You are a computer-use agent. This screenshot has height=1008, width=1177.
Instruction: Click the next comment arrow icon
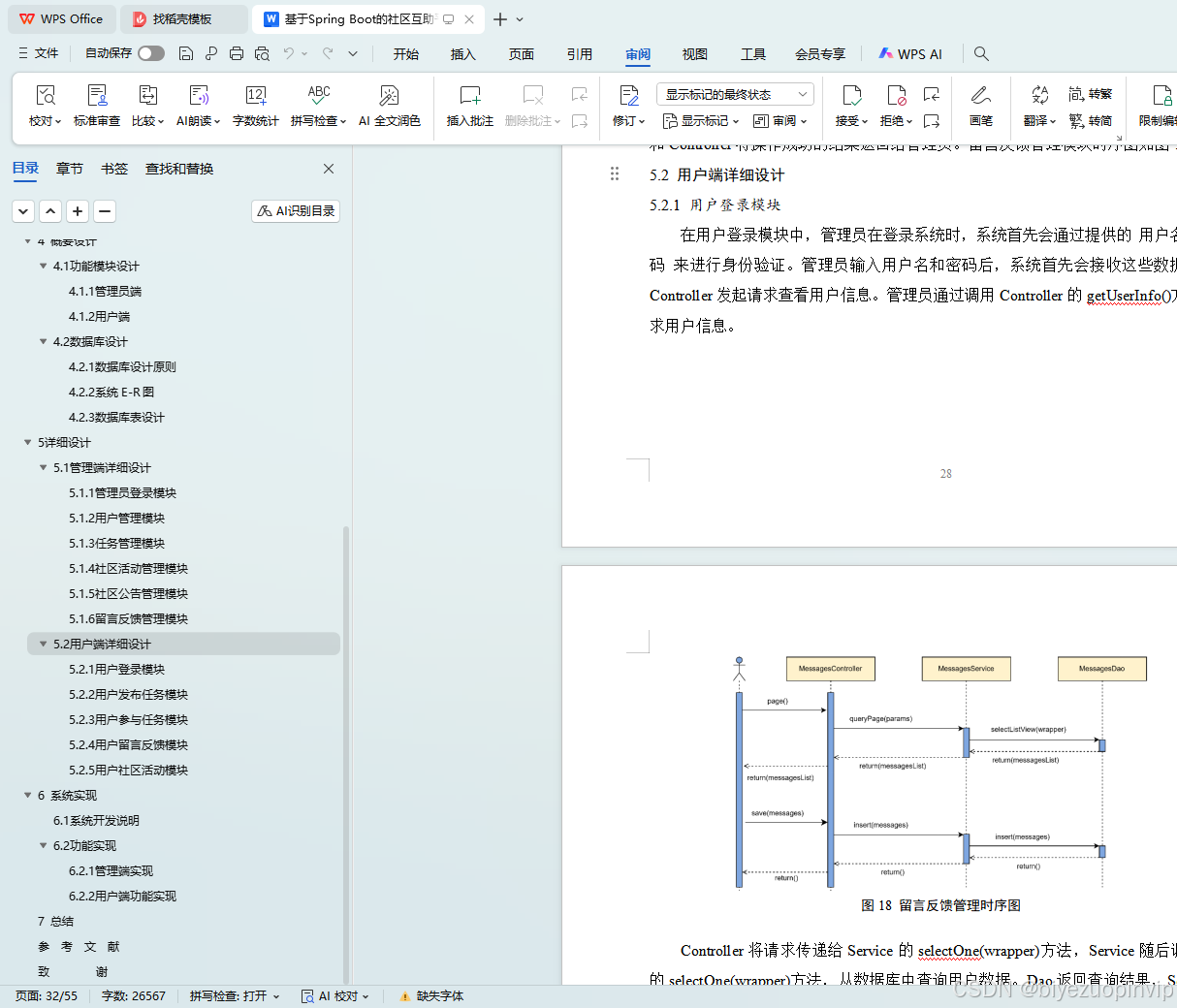pyautogui.click(x=580, y=121)
